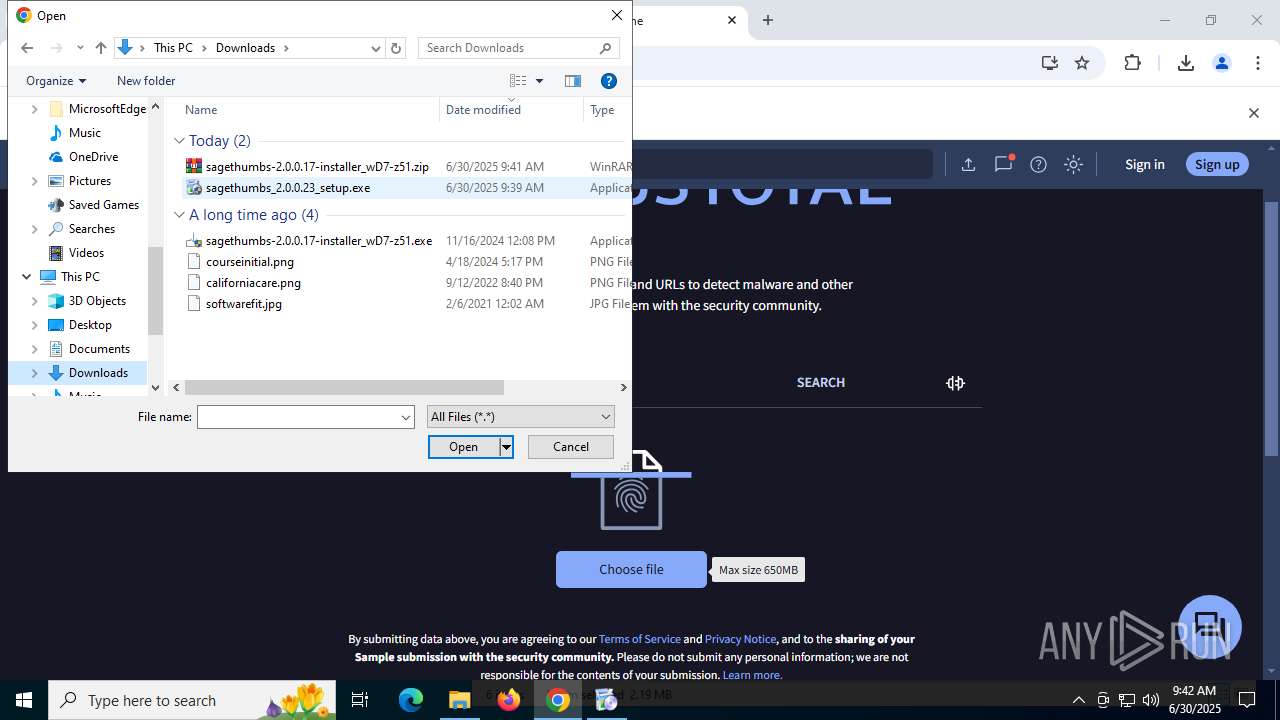Select softwarefit.jpg file

pyautogui.click(x=244, y=304)
